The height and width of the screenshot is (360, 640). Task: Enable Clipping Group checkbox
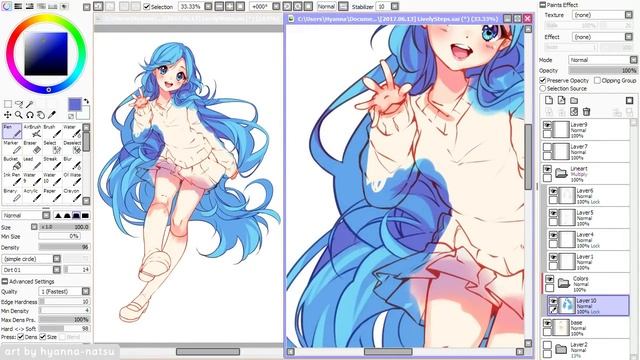pos(597,80)
